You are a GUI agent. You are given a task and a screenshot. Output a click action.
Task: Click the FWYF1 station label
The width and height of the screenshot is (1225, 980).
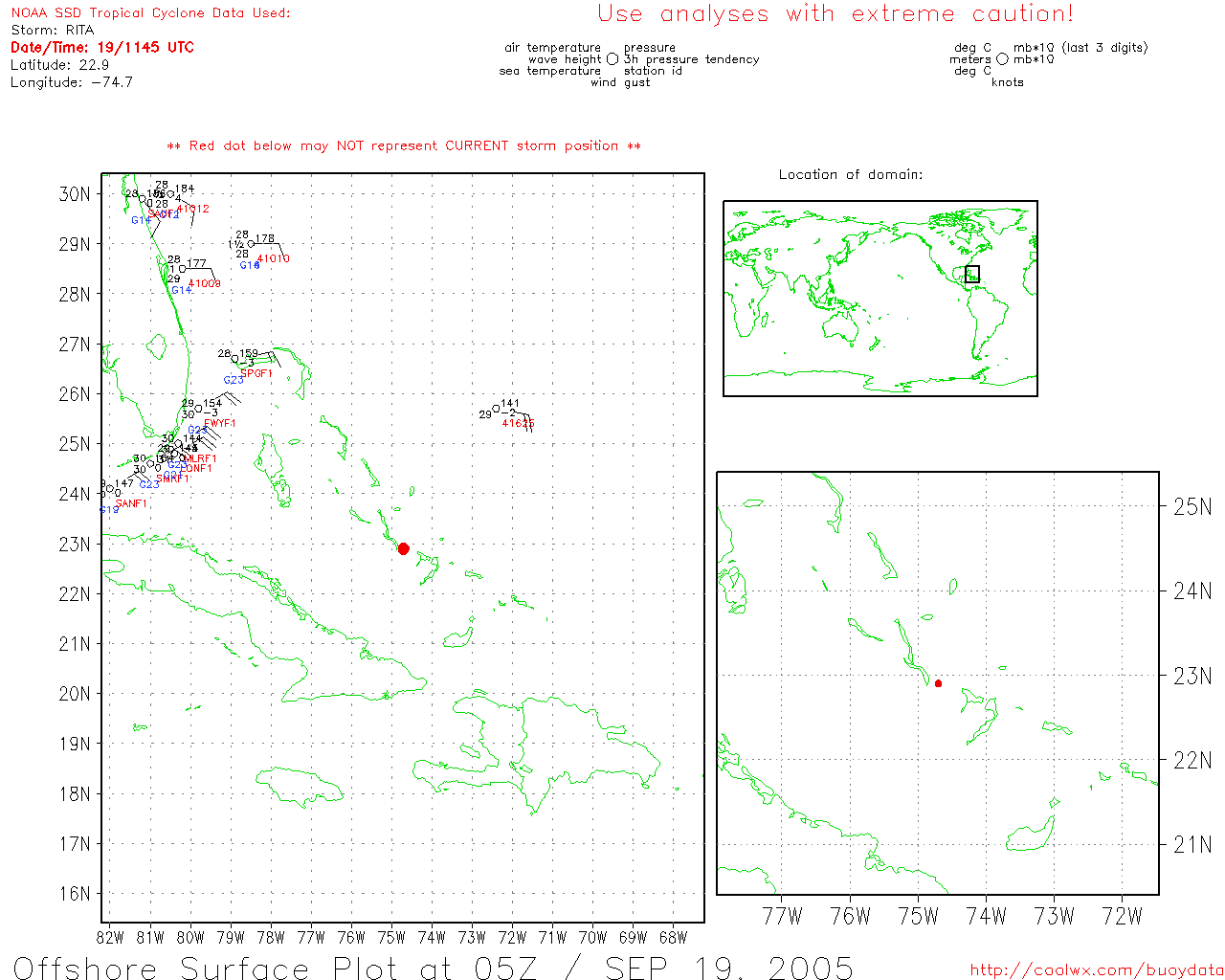pyautogui.click(x=219, y=423)
